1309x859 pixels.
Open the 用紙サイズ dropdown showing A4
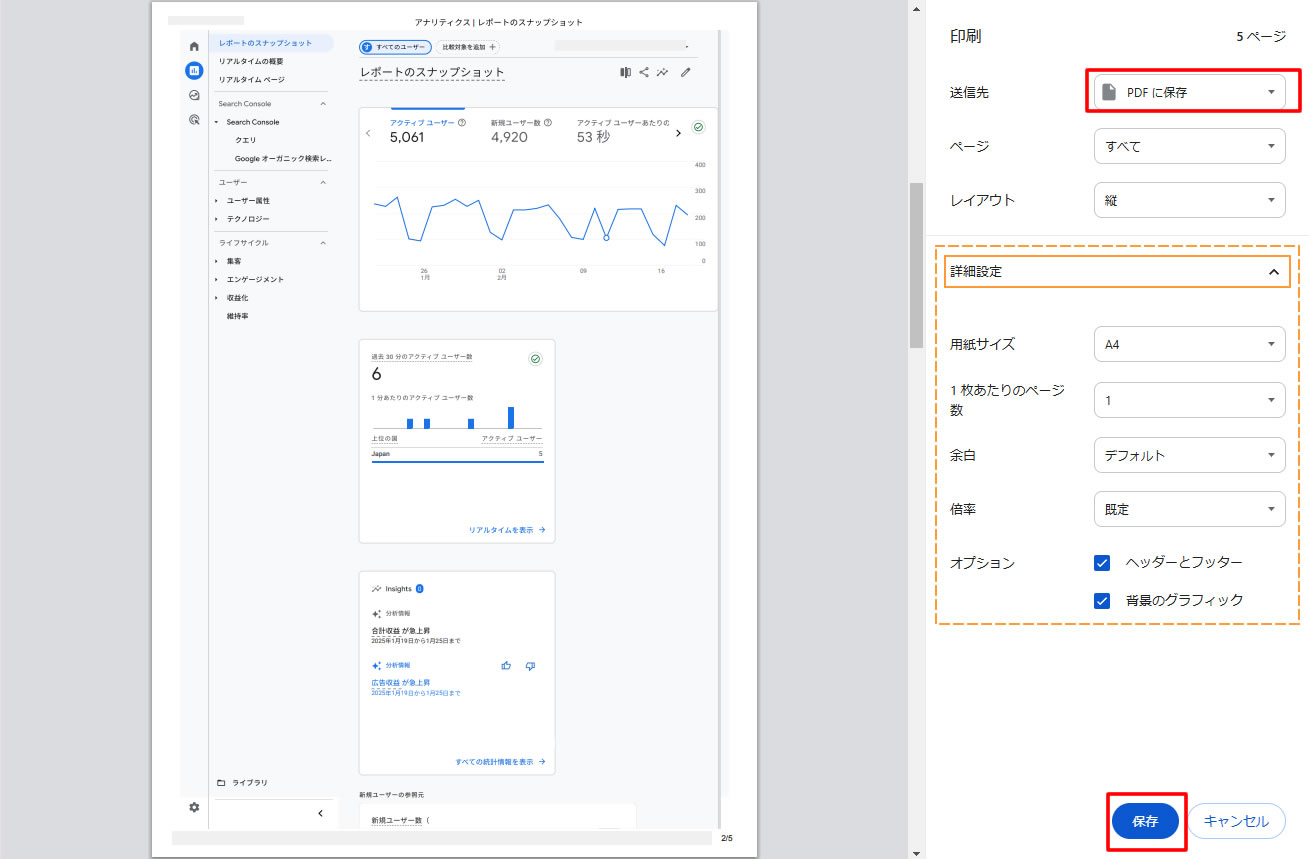pyautogui.click(x=1190, y=344)
